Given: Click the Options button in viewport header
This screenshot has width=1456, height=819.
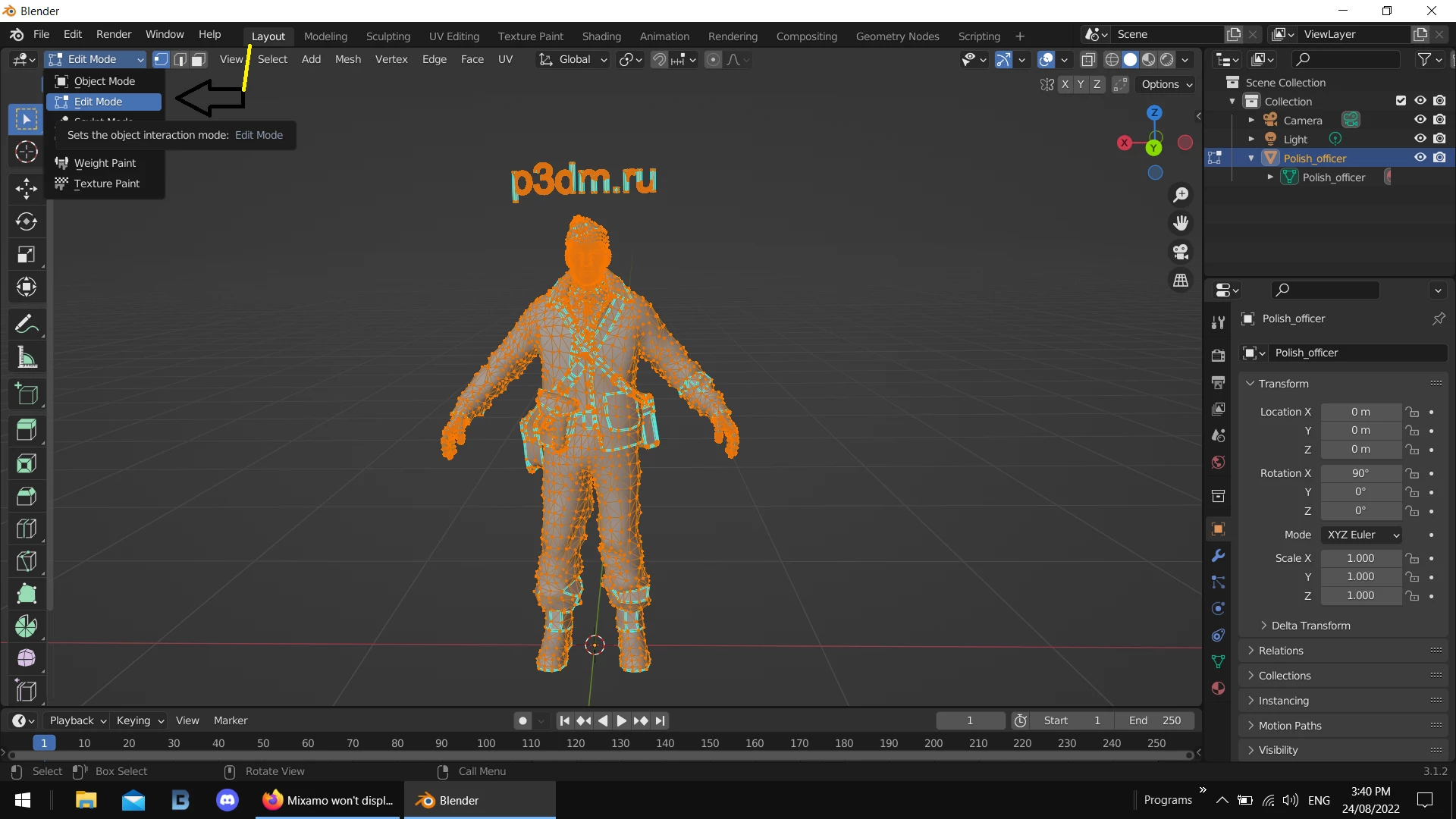Looking at the screenshot, I should [1166, 84].
